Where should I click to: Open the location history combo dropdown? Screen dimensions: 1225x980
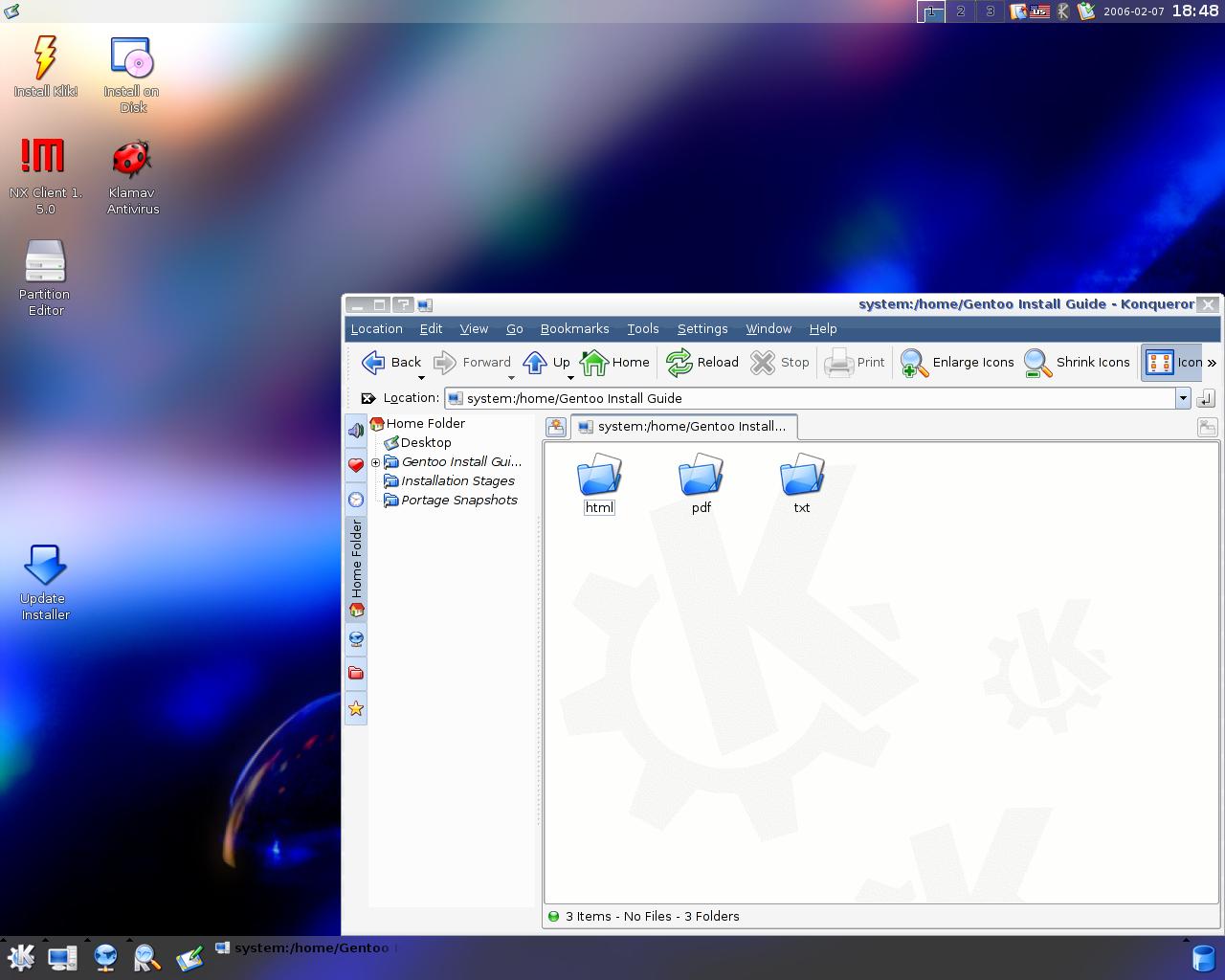[1183, 398]
